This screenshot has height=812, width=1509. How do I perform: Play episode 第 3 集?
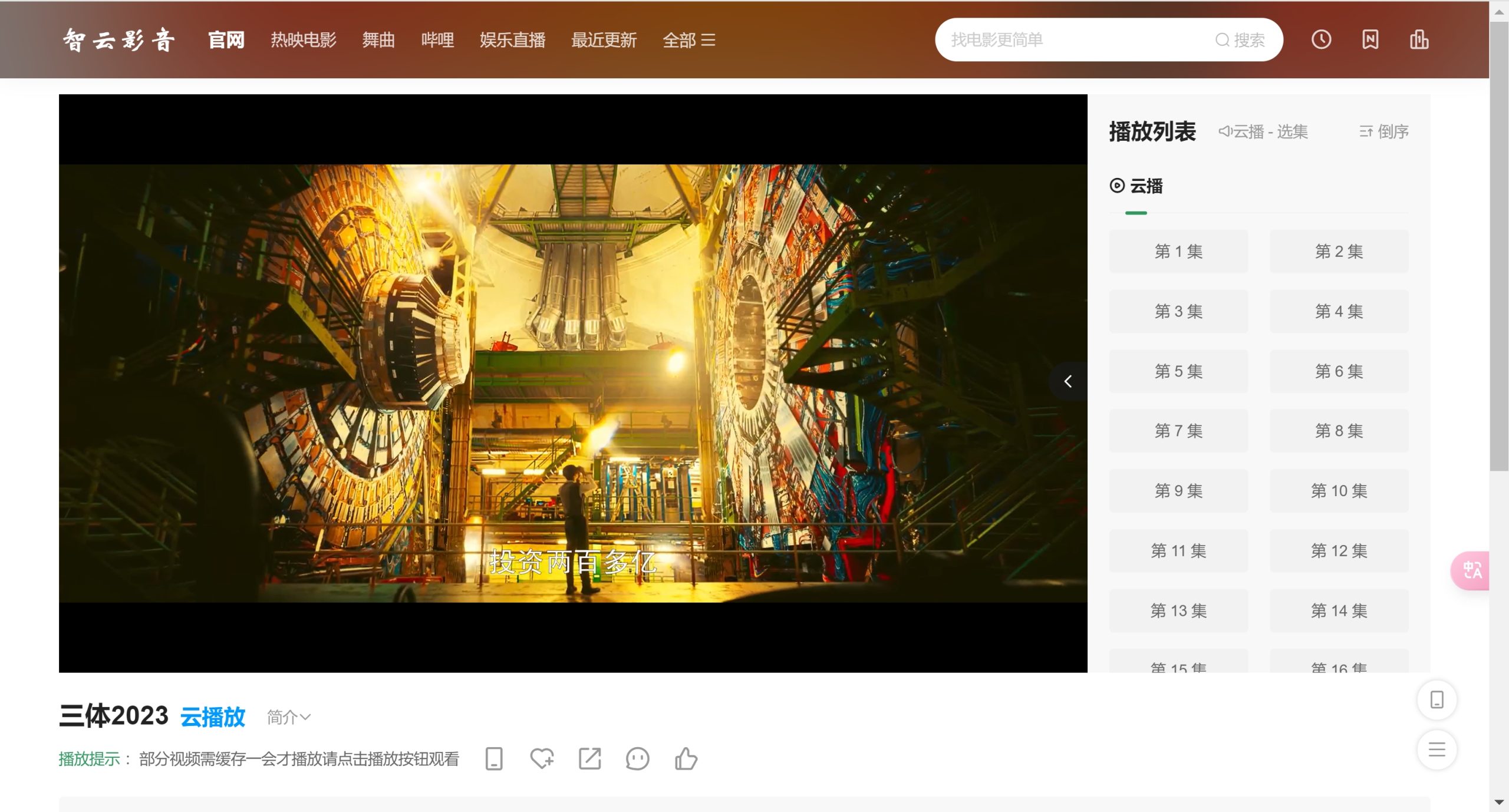point(1178,311)
